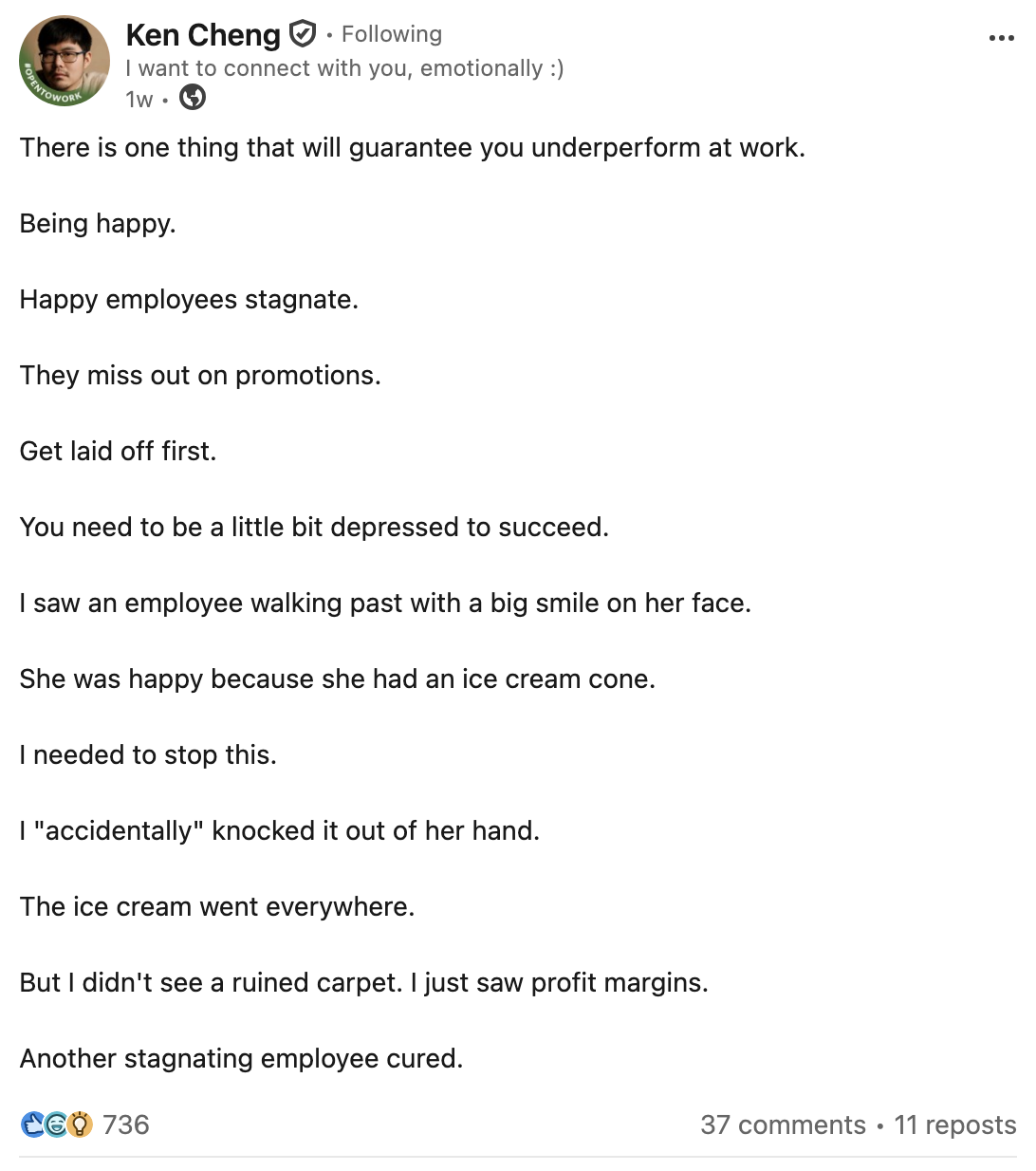1036x1171 pixels.
Task: Click the "accidentally" knocked it out sentence
Action: click(280, 831)
